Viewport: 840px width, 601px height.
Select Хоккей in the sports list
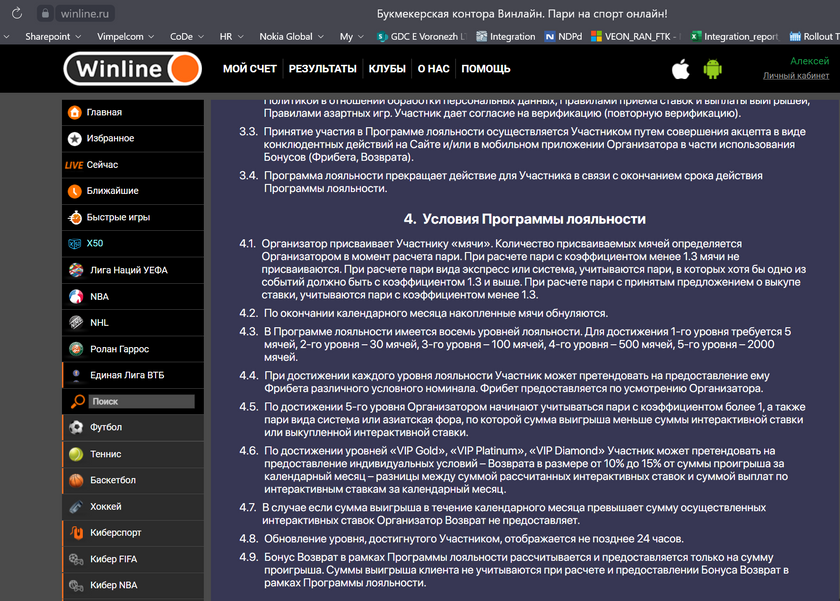pyautogui.click(x=133, y=506)
